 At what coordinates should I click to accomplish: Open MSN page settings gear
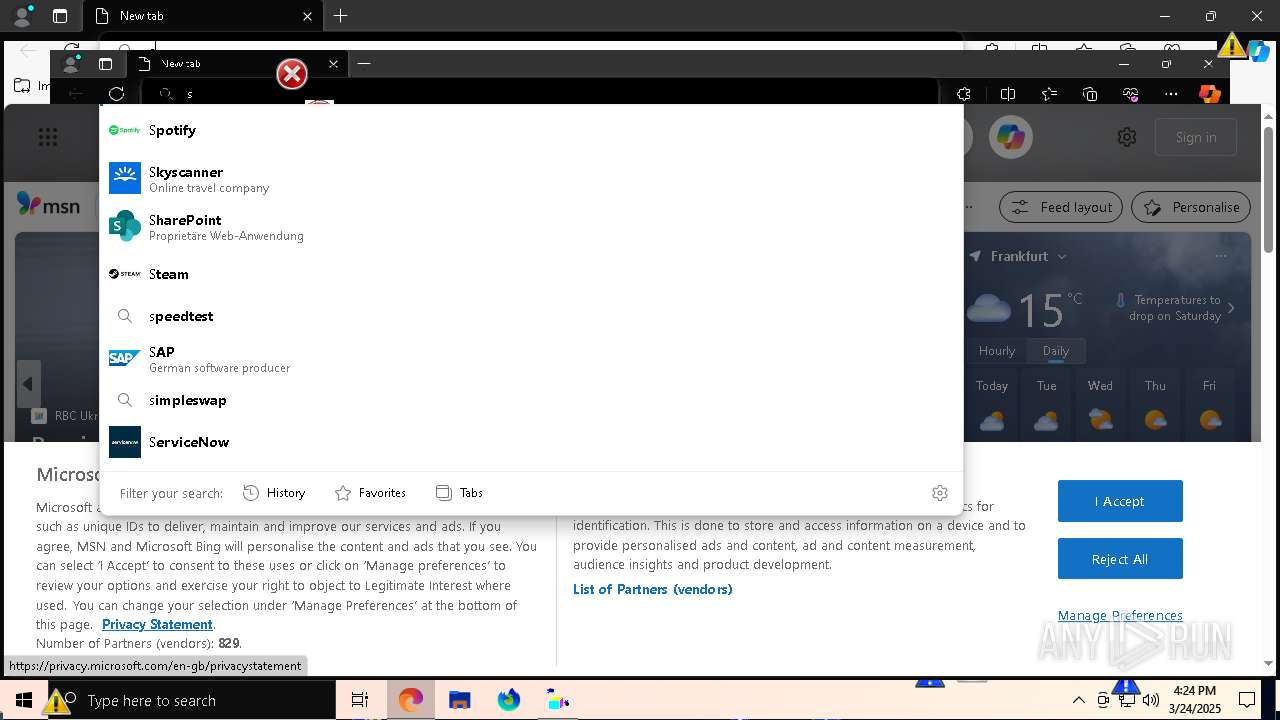(x=1127, y=137)
